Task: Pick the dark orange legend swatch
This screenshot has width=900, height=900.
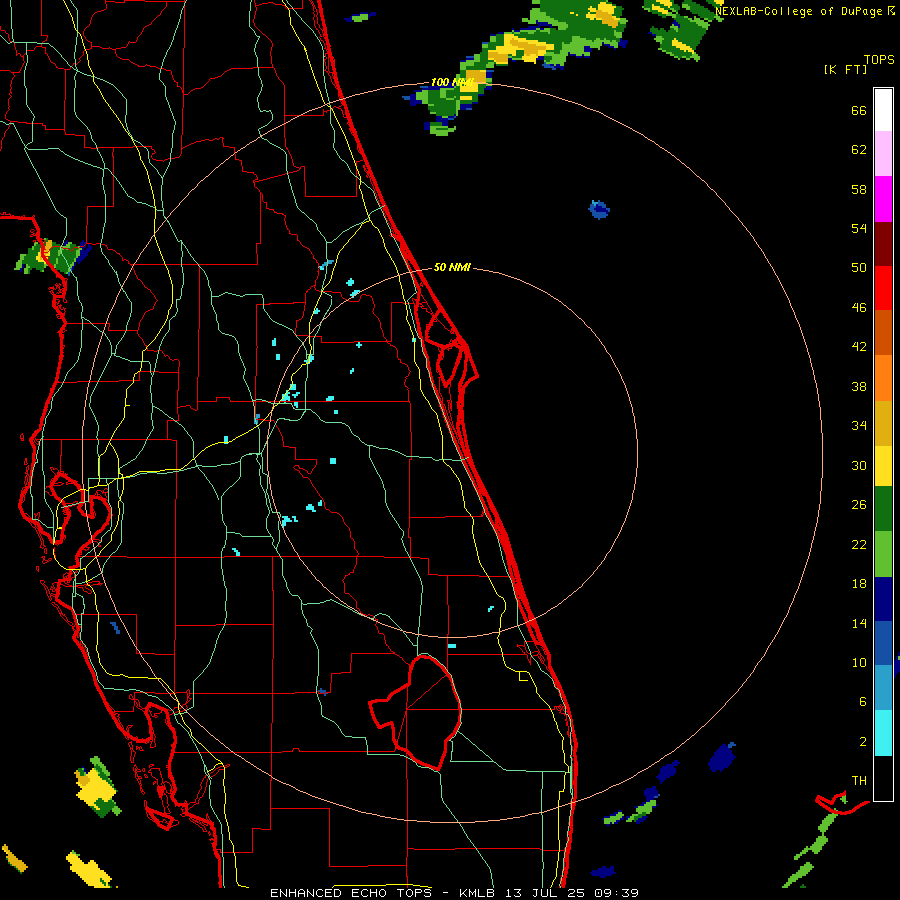Action: (x=883, y=332)
